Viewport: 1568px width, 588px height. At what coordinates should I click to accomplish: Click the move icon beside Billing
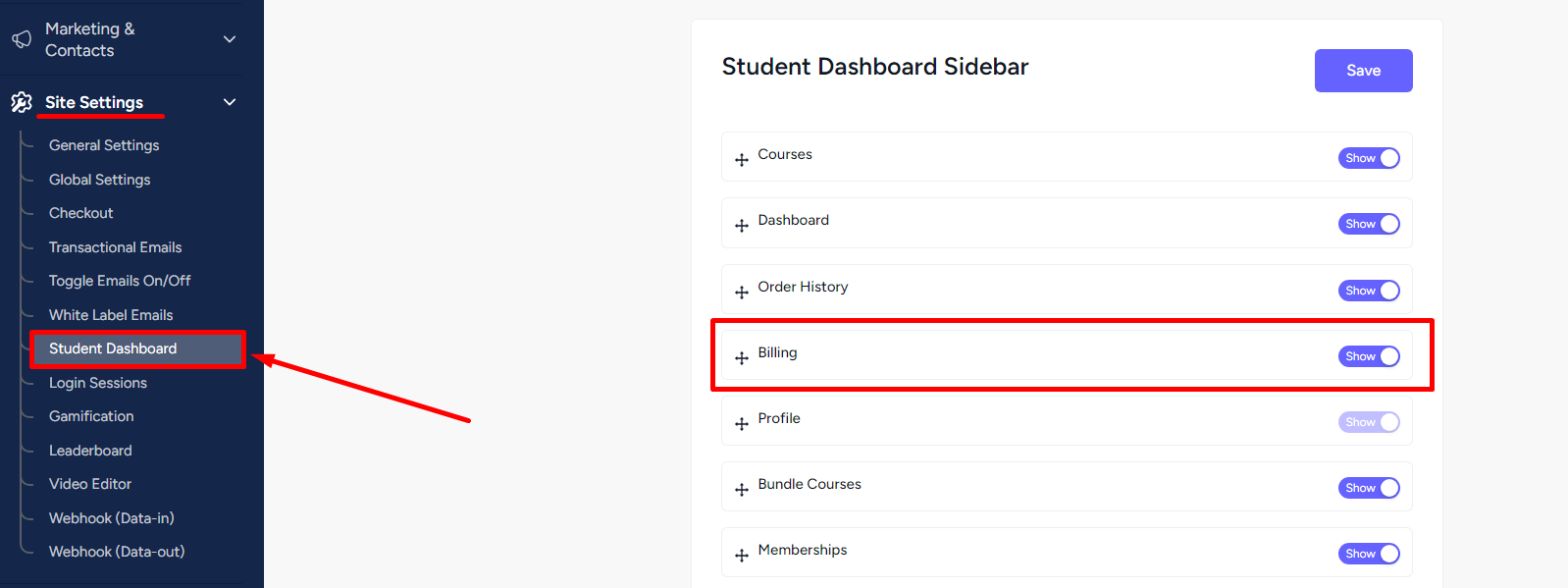point(742,358)
